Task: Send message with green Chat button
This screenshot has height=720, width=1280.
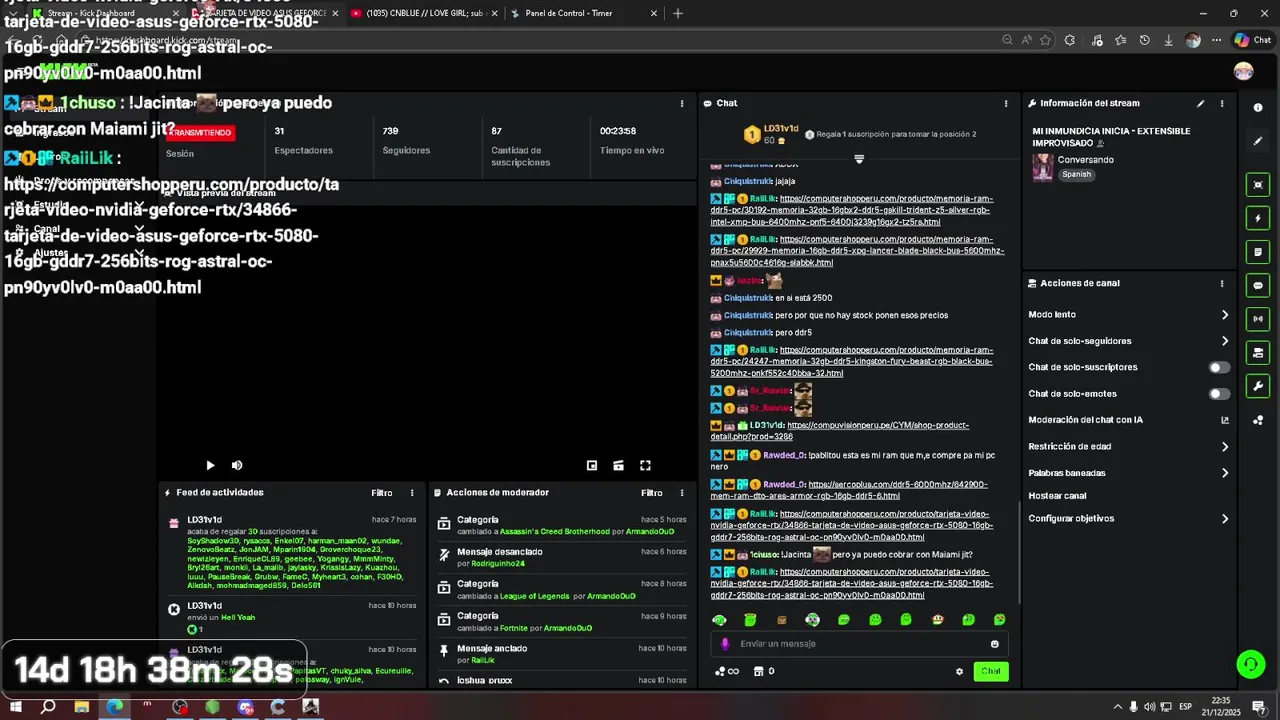Action: coord(990,671)
